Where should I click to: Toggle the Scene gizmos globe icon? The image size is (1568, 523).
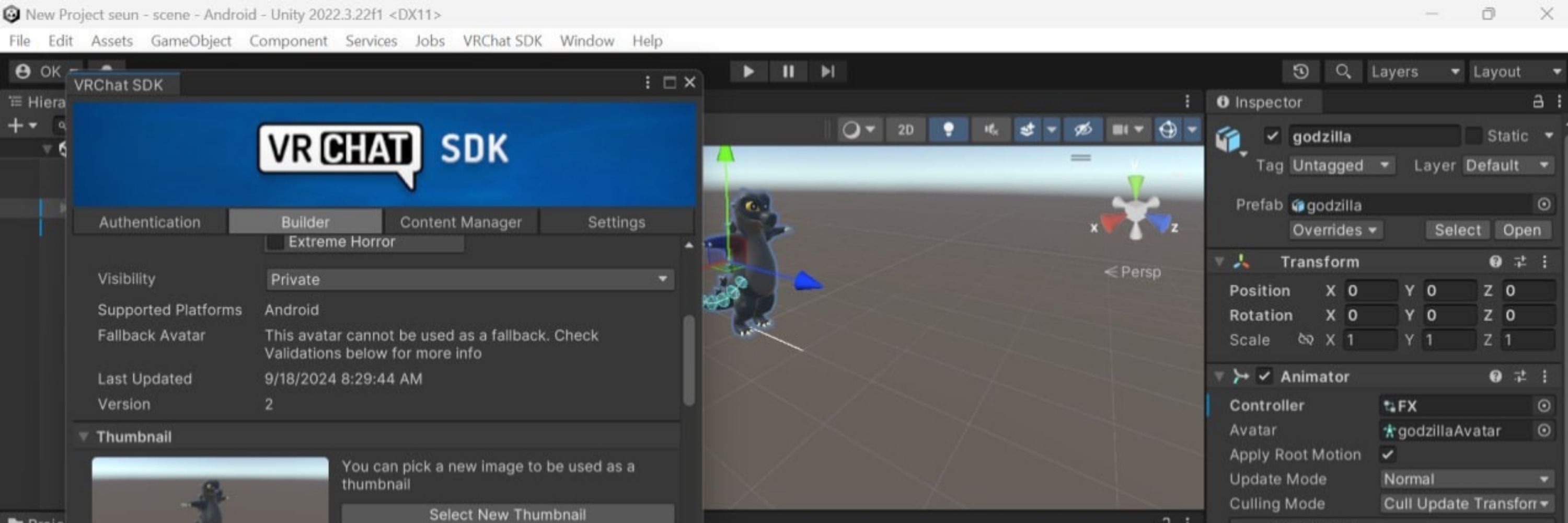tap(1168, 130)
